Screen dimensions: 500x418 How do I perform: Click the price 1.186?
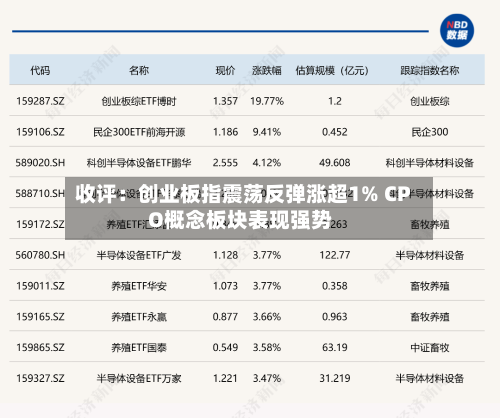click(225, 132)
